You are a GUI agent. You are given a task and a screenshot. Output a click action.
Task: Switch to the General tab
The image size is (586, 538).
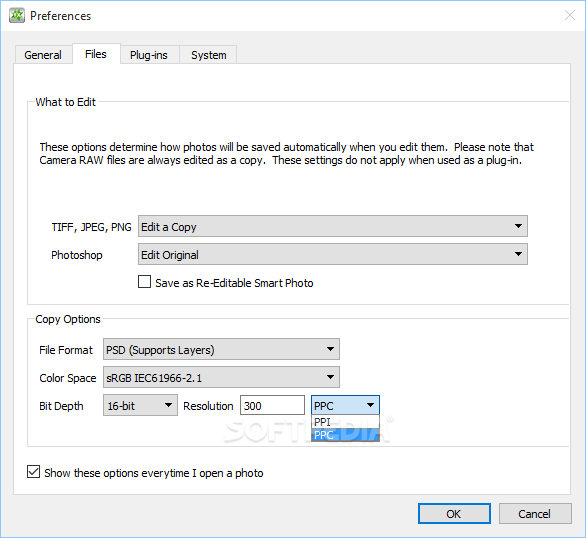point(43,55)
